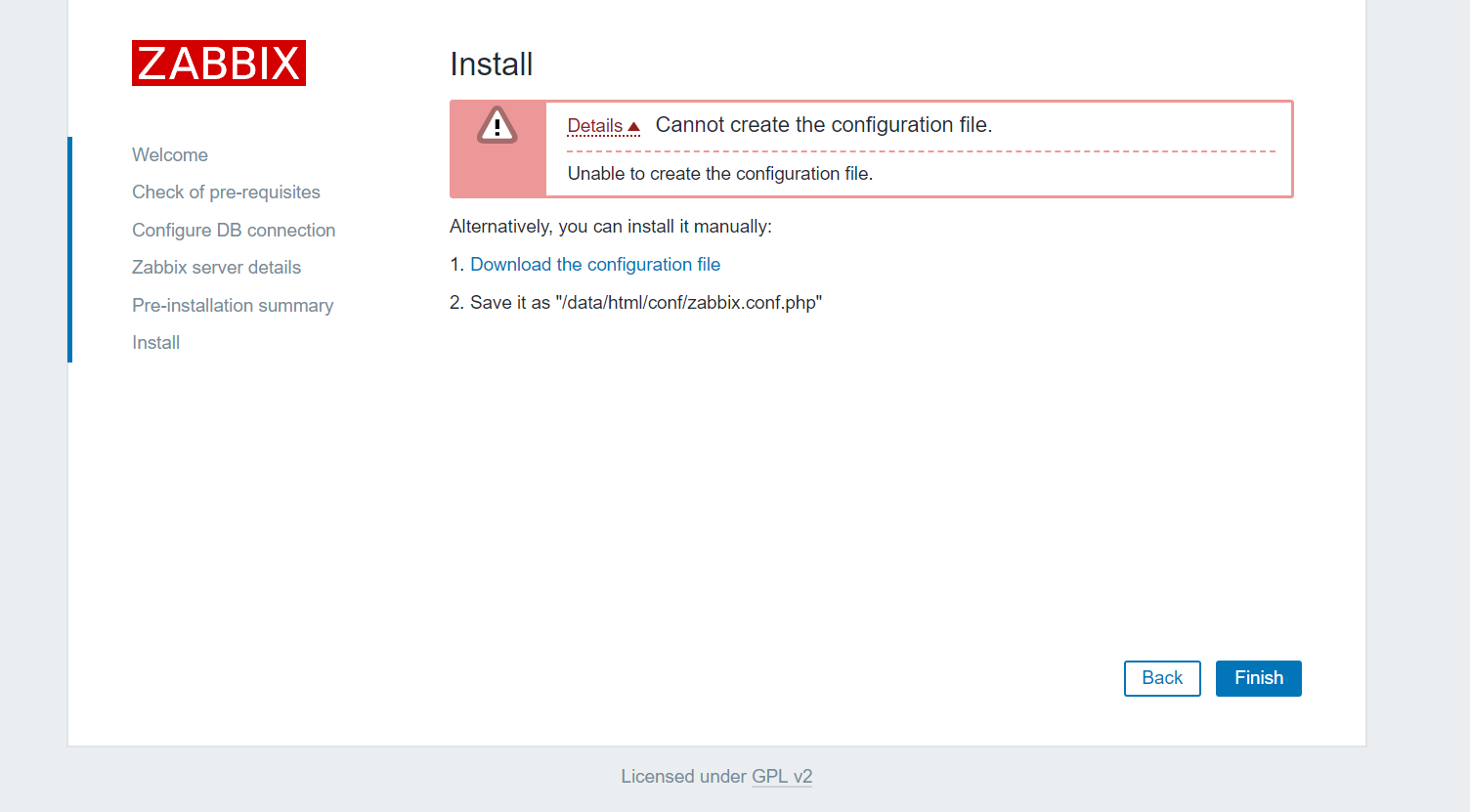The width and height of the screenshot is (1470, 812).
Task: Select the Welcome step in sidebar
Action: click(170, 155)
